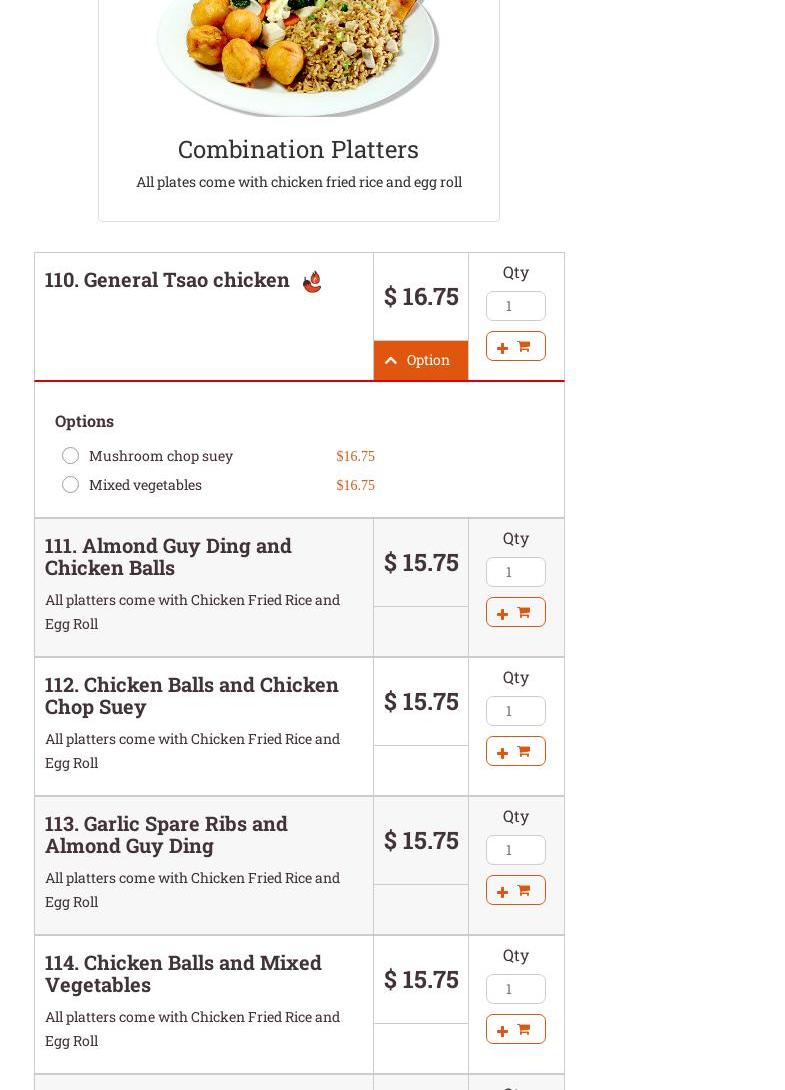785x1090 pixels.
Task: Click the chevron arrow on the Option bar
Action: (x=391, y=360)
